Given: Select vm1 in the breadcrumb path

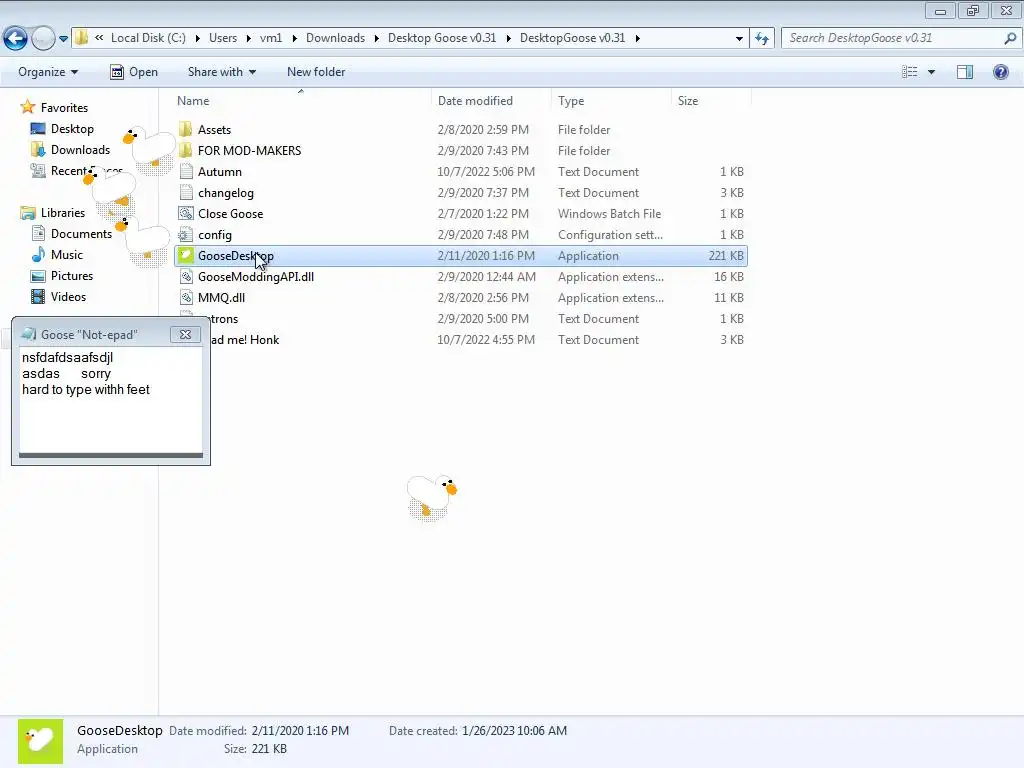Looking at the screenshot, I should (x=271, y=38).
